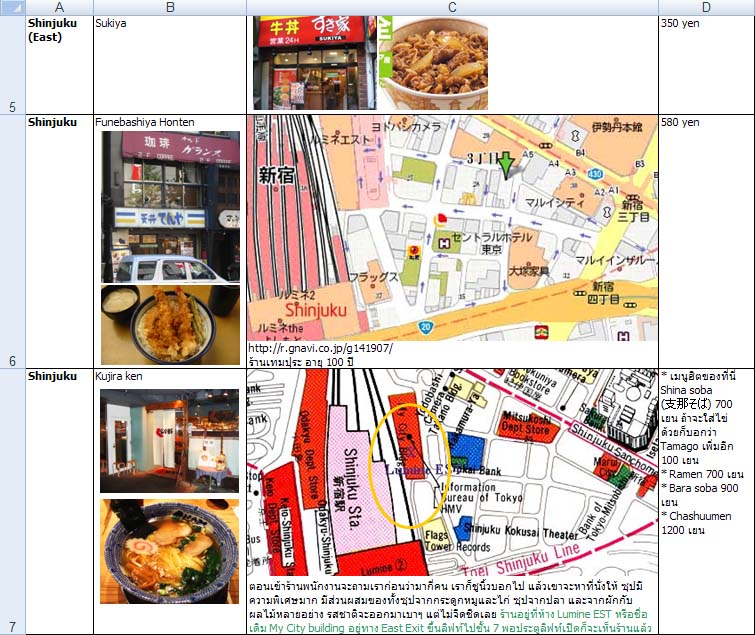
Task: Select row 5 header
Action: pyautogui.click(x=13, y=65)
